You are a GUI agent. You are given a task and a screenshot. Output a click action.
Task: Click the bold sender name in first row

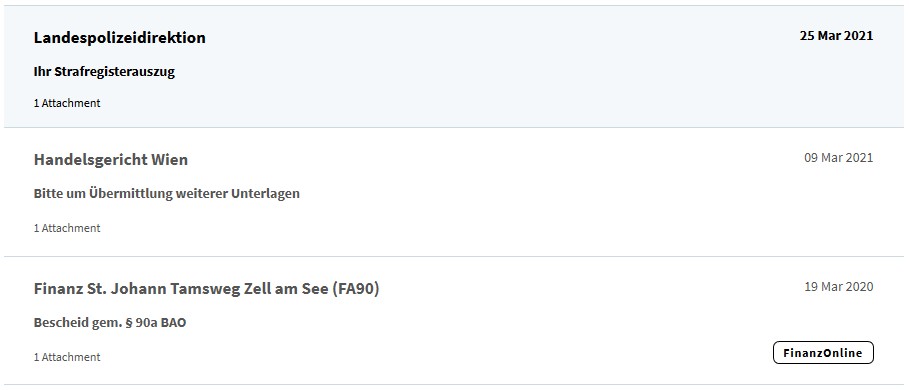coord(119,38)
